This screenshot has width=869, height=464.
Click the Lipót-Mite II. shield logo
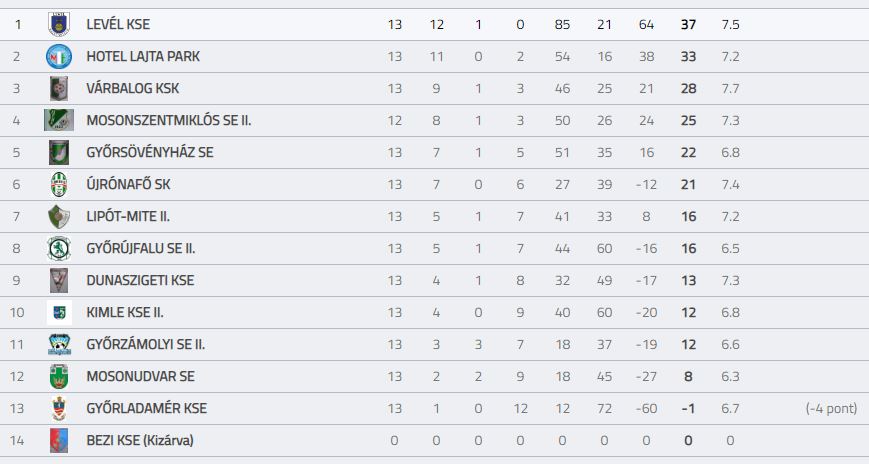click(59, 217)
